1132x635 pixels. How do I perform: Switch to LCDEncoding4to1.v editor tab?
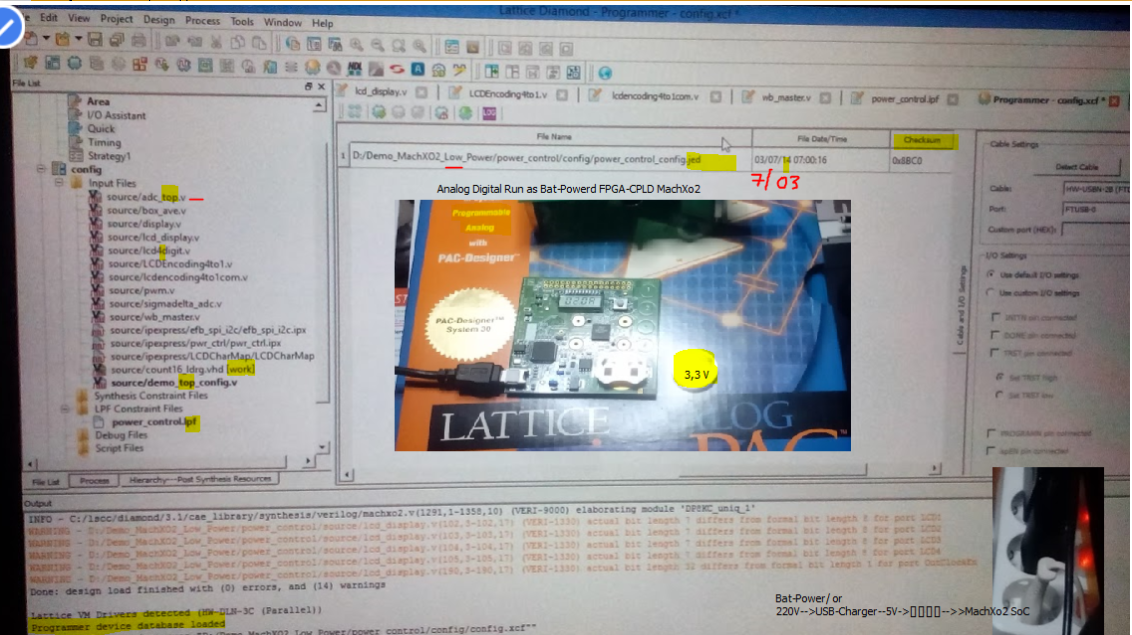click(x=508, y=94)
